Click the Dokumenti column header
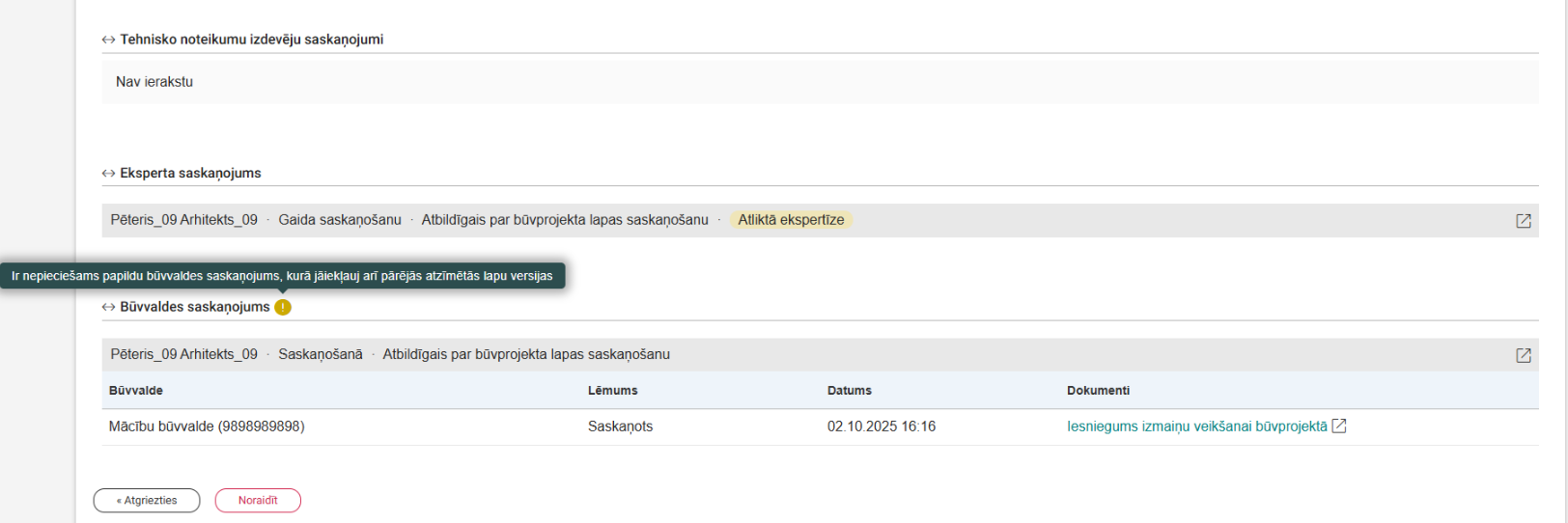1568x523 pixels. coord(1098,391)
